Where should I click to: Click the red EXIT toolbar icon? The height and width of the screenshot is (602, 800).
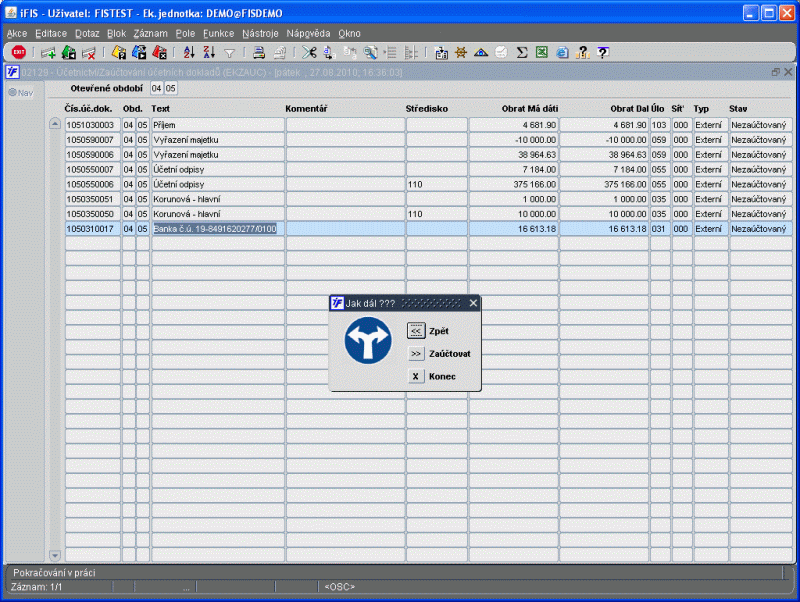click(18, 52)
